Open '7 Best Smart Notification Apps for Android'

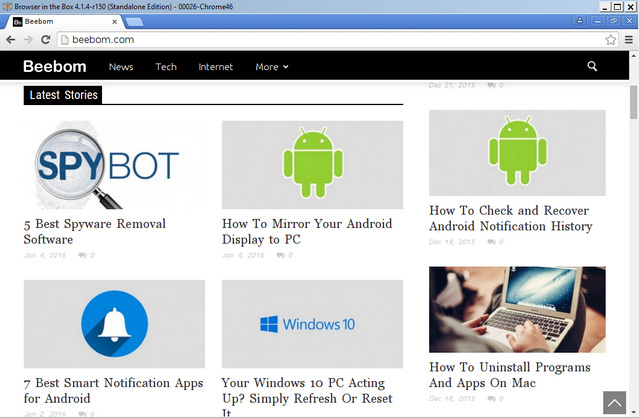click(113, 390)
